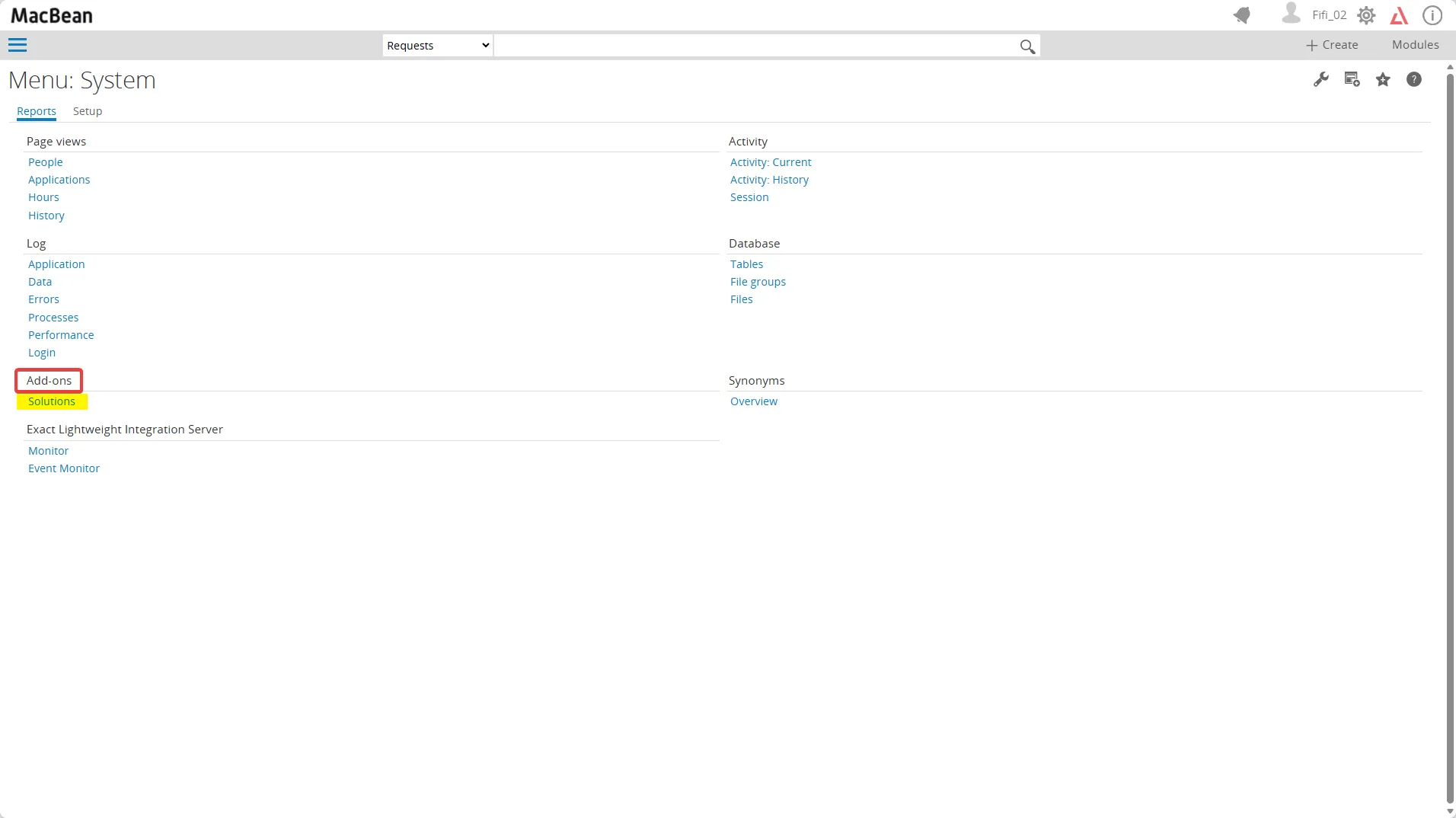
Task: Expand the Create menu
Action: pos(1332,45)
